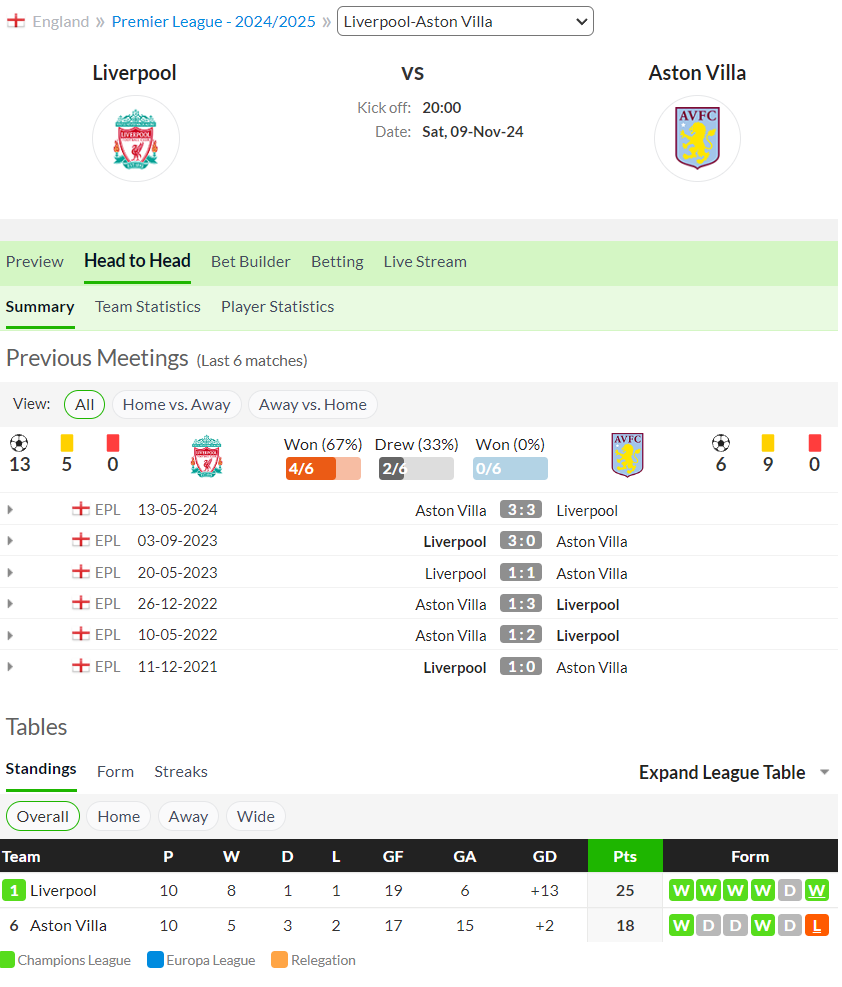Open the Premier League - 2024/2025 breadcrumb link
Image resolution: width=842 pixels, height=987 pixels.
pos(213,21)
